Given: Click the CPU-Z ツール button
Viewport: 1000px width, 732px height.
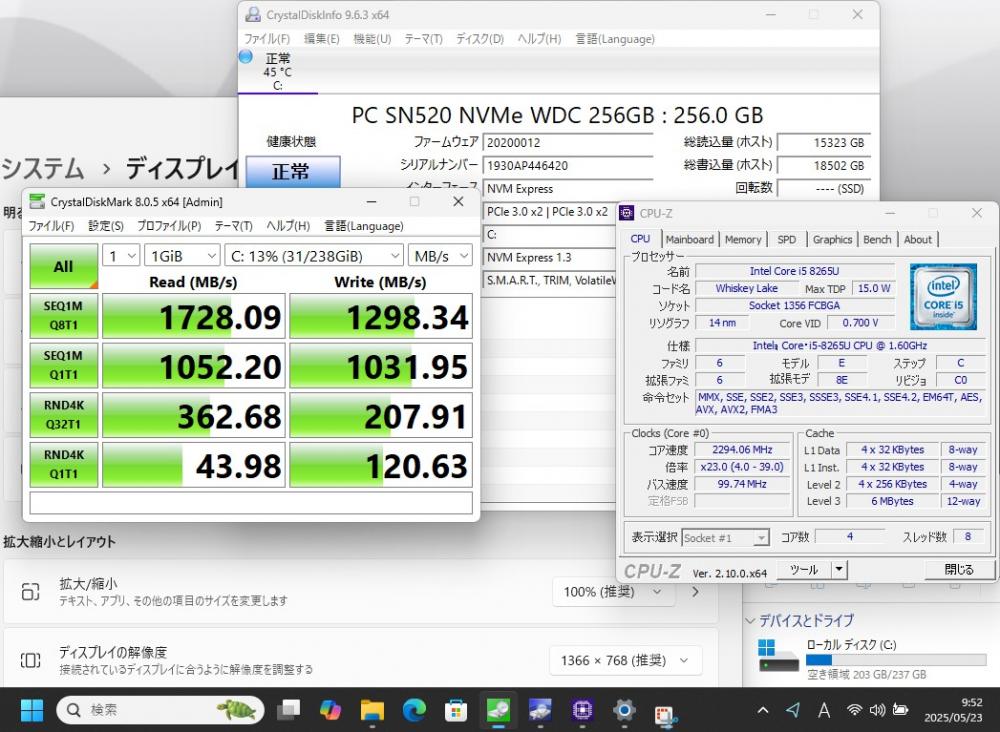Looking at the screenshot, I should point(803,569).
